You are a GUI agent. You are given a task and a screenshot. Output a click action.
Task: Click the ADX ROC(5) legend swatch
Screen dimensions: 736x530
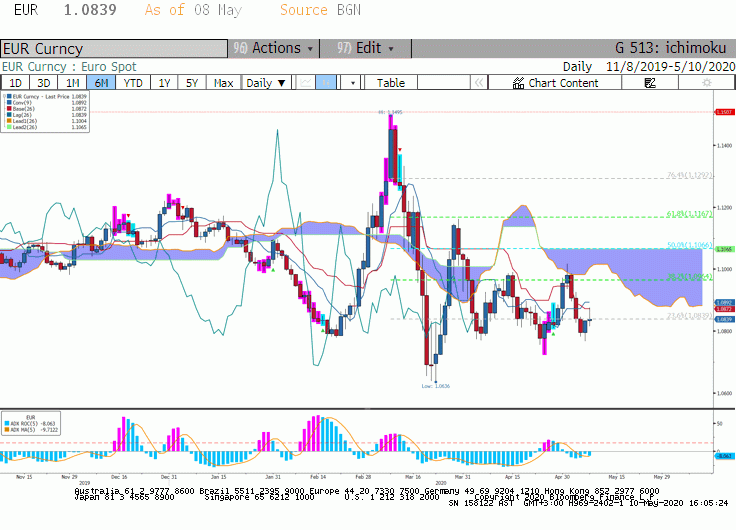[x=7, y=423]
